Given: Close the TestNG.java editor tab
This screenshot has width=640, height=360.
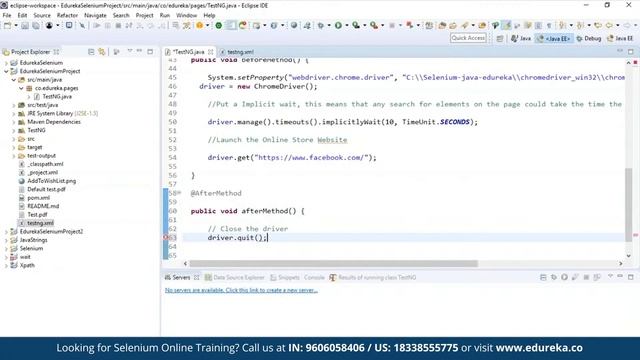Looking at the screenshot, I should (x=211, y=52).
